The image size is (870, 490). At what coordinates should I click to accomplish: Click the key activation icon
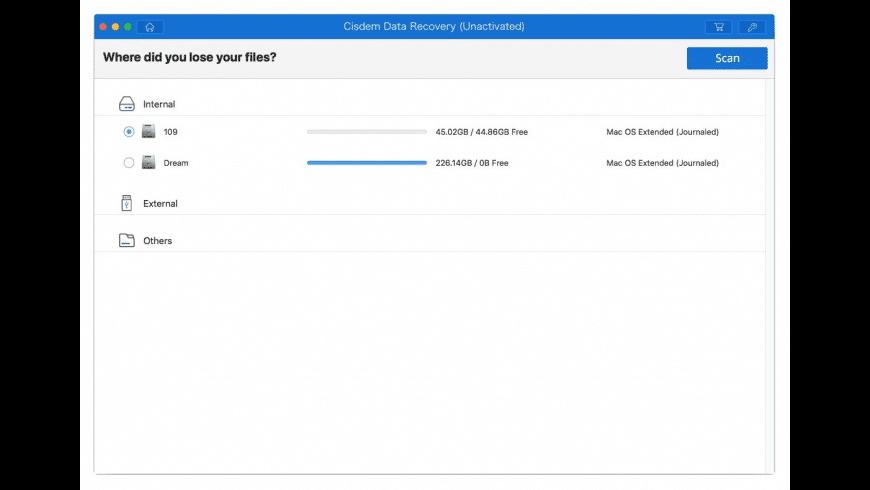[752, 27]
